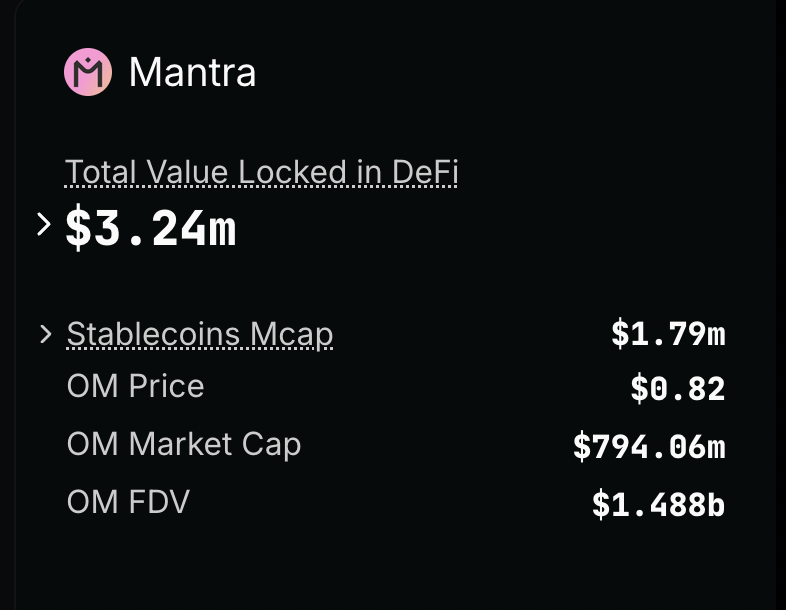Click the $794.06m market cap value
Screen dimensions: 786x610
point(649,446)
